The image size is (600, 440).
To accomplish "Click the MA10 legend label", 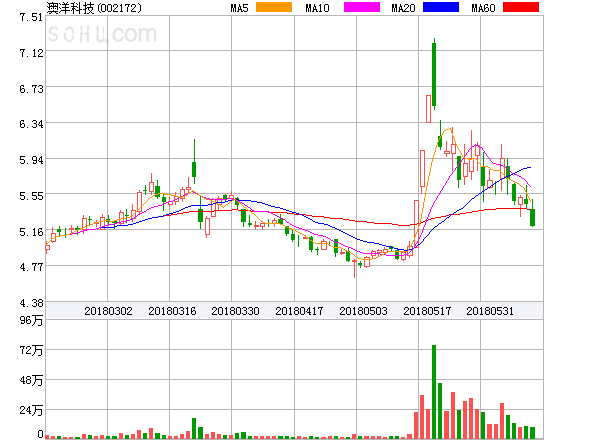I will [x=317, y=8].
